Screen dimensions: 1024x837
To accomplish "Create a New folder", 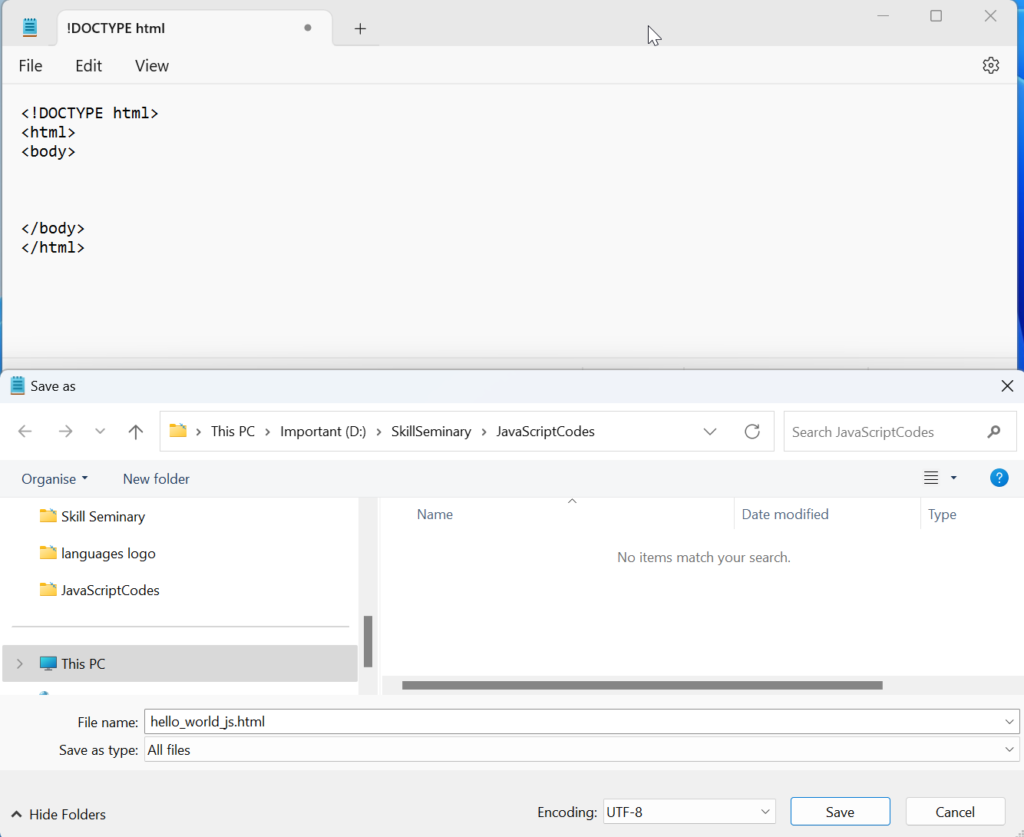I will (156, 479).
